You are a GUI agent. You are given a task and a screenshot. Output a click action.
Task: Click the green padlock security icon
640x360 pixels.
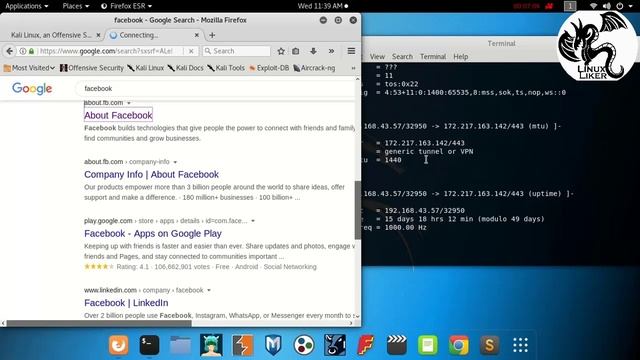pos(31,51)
